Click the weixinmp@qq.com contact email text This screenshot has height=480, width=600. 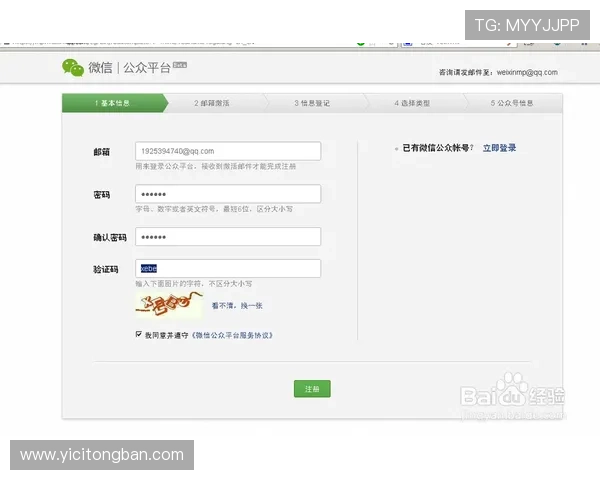point(527,72)
